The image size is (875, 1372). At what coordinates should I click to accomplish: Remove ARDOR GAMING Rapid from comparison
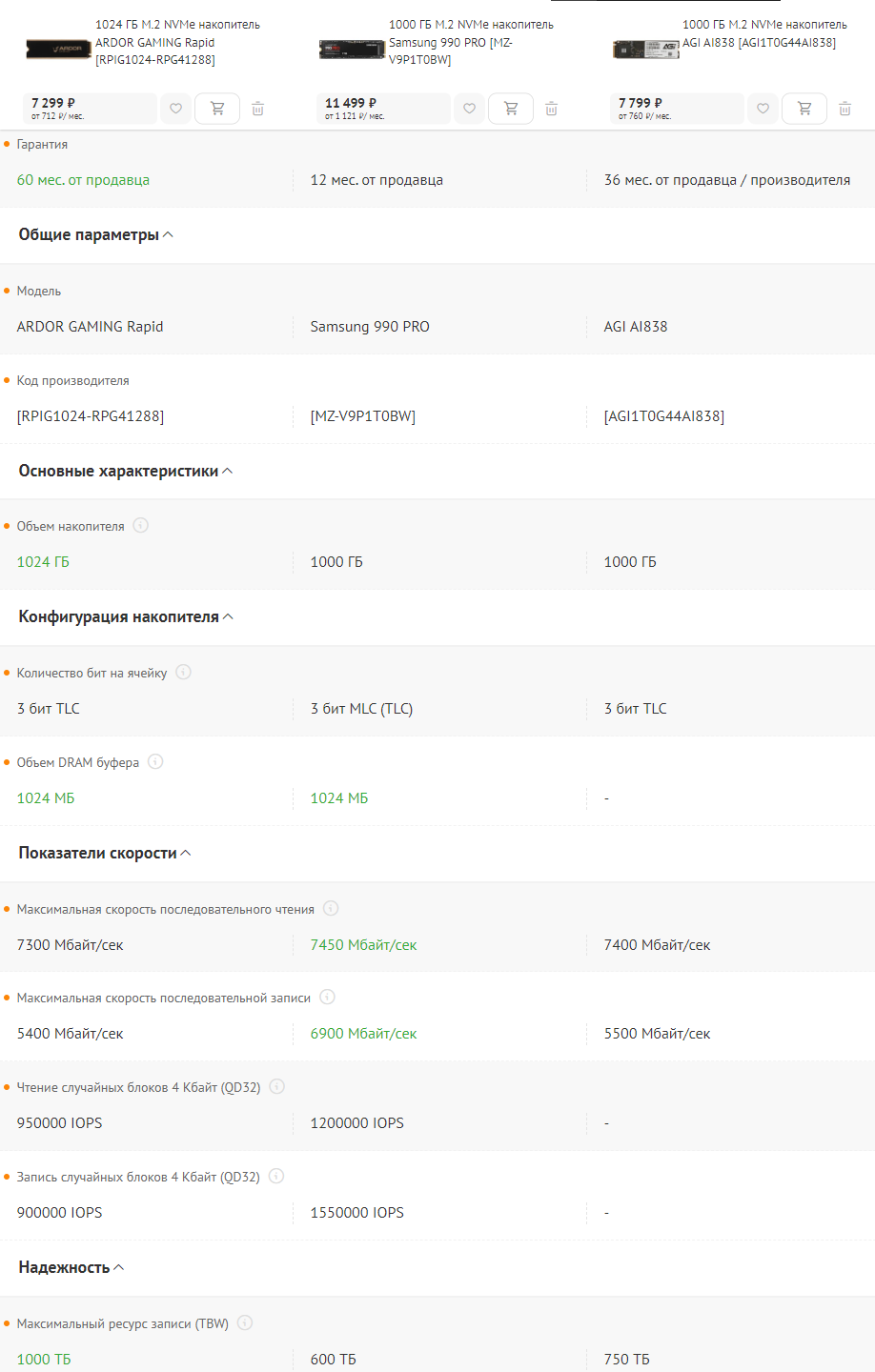pyautogui.click(x=257, y=109)
